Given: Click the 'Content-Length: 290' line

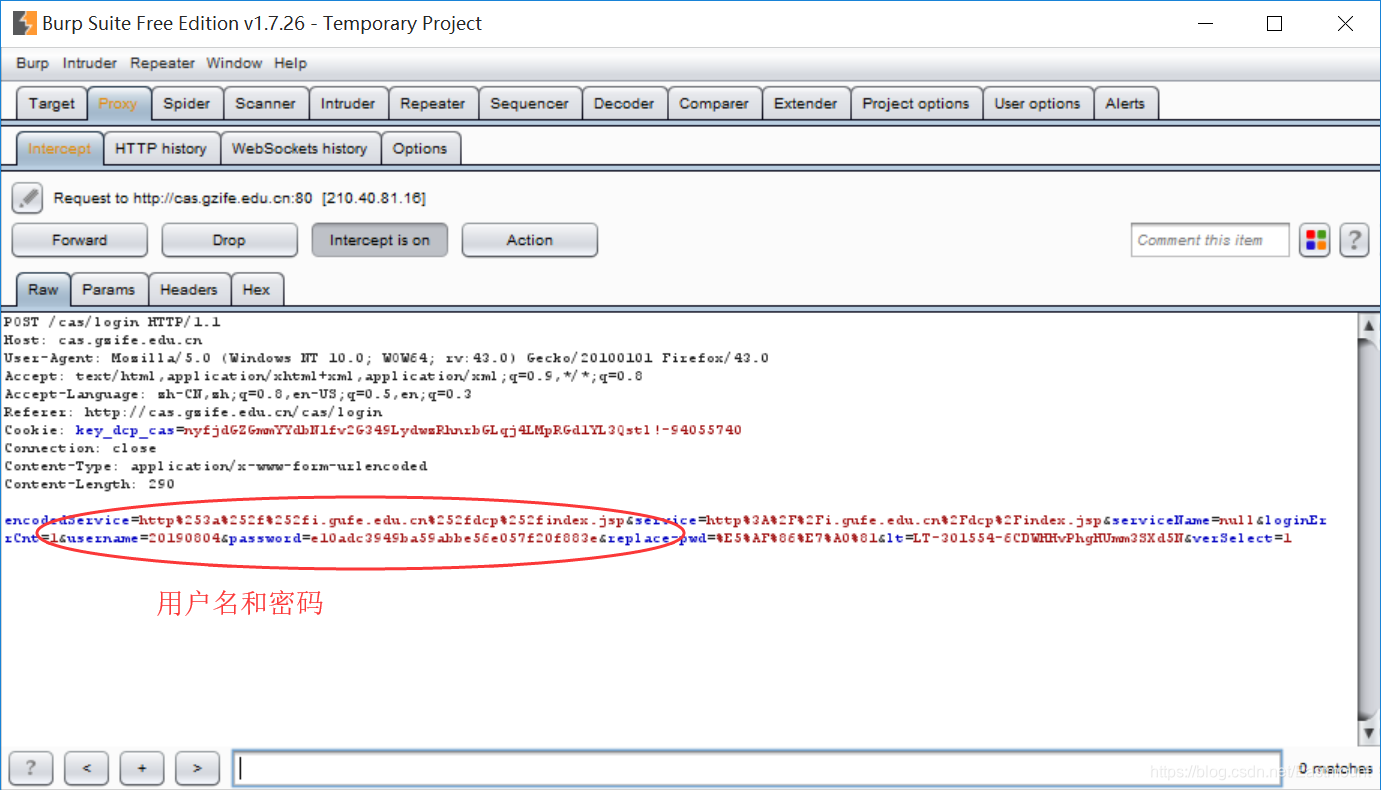Looking at the screenshot, I should [90, 484].
